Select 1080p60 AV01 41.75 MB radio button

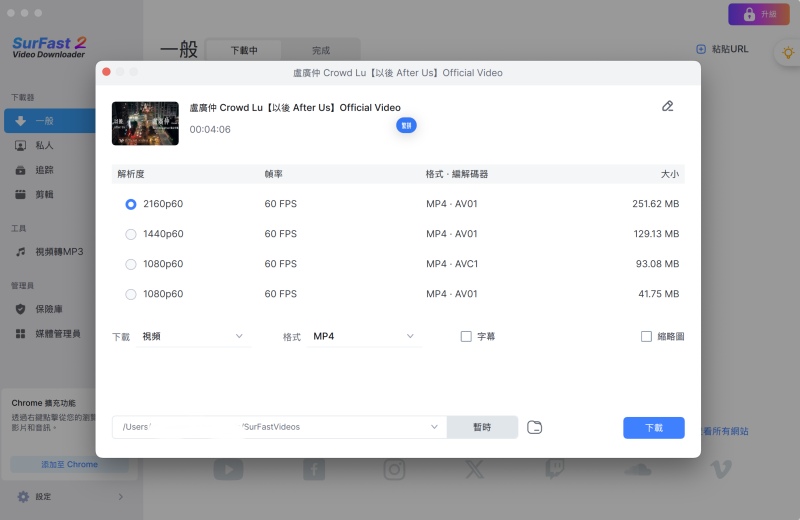point(131,294)
